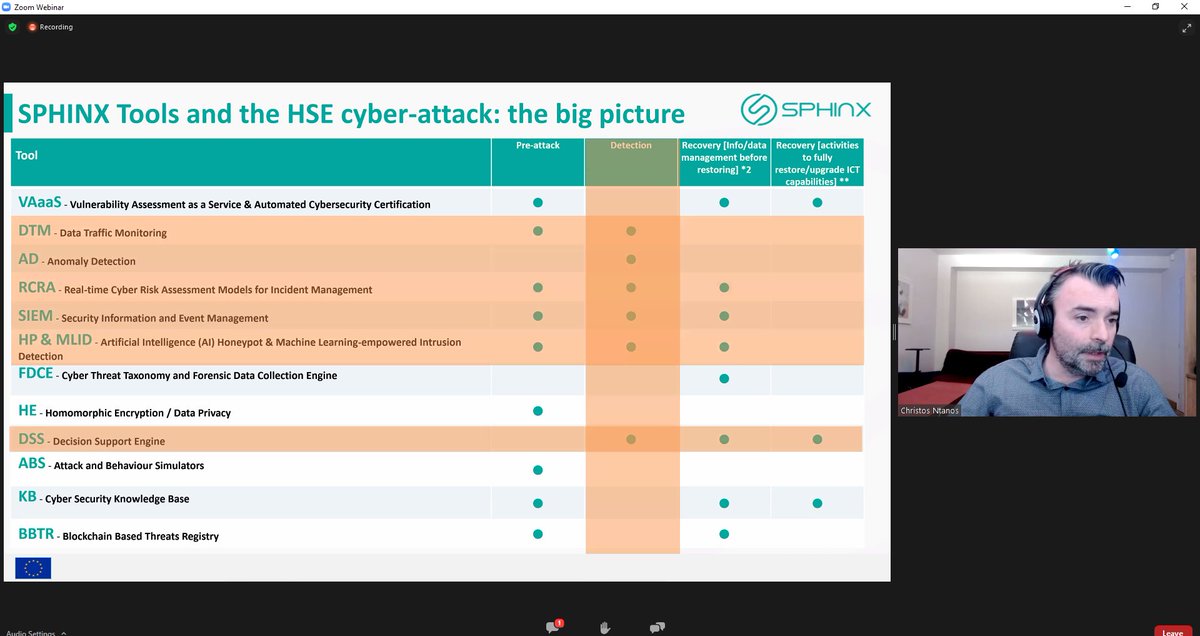
Task: Select the DTM Data Traffic Monitoring label
Action: click(92, 231)
